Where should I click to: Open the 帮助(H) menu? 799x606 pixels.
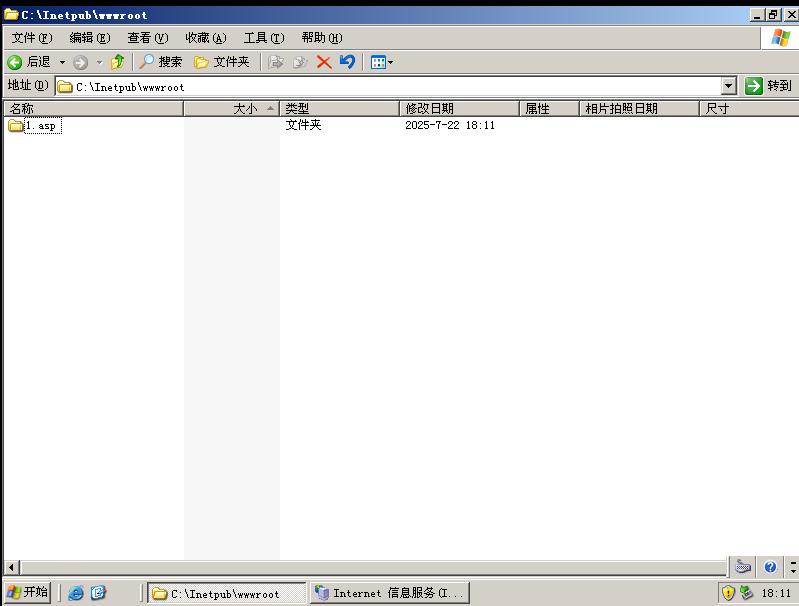pos(322,38)
